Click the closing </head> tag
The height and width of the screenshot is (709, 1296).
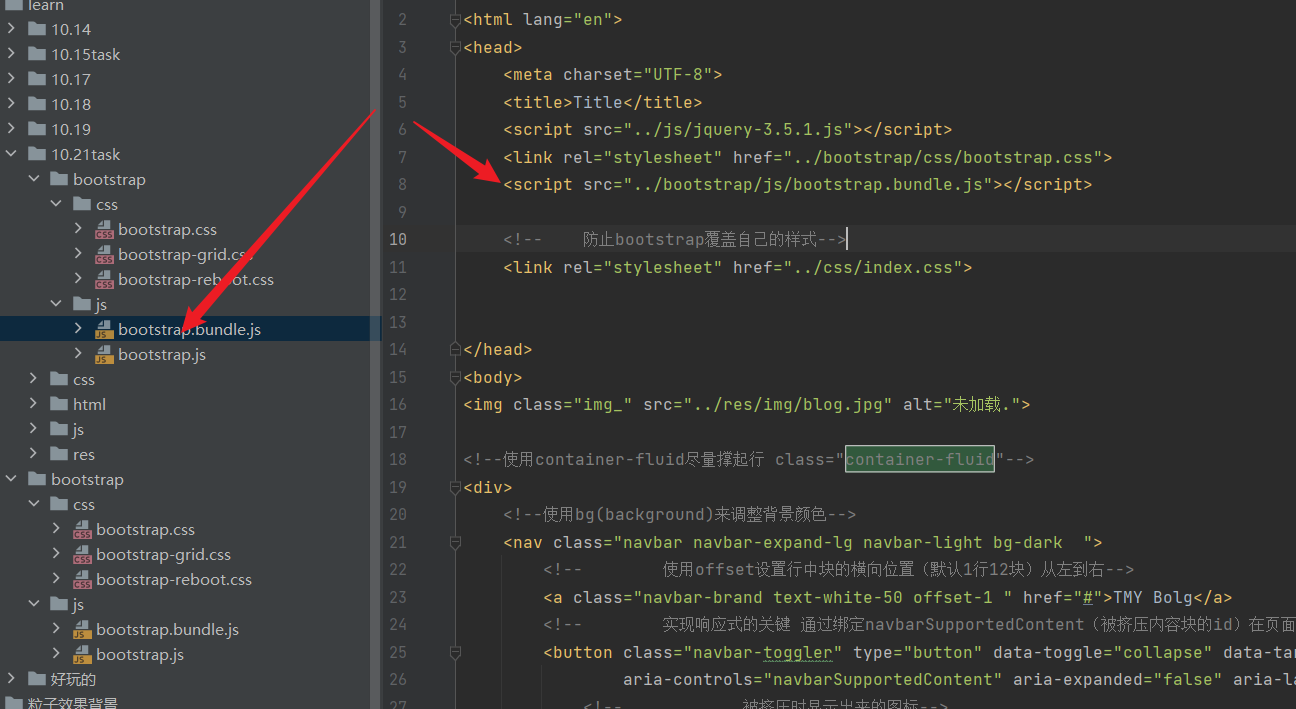498,350
